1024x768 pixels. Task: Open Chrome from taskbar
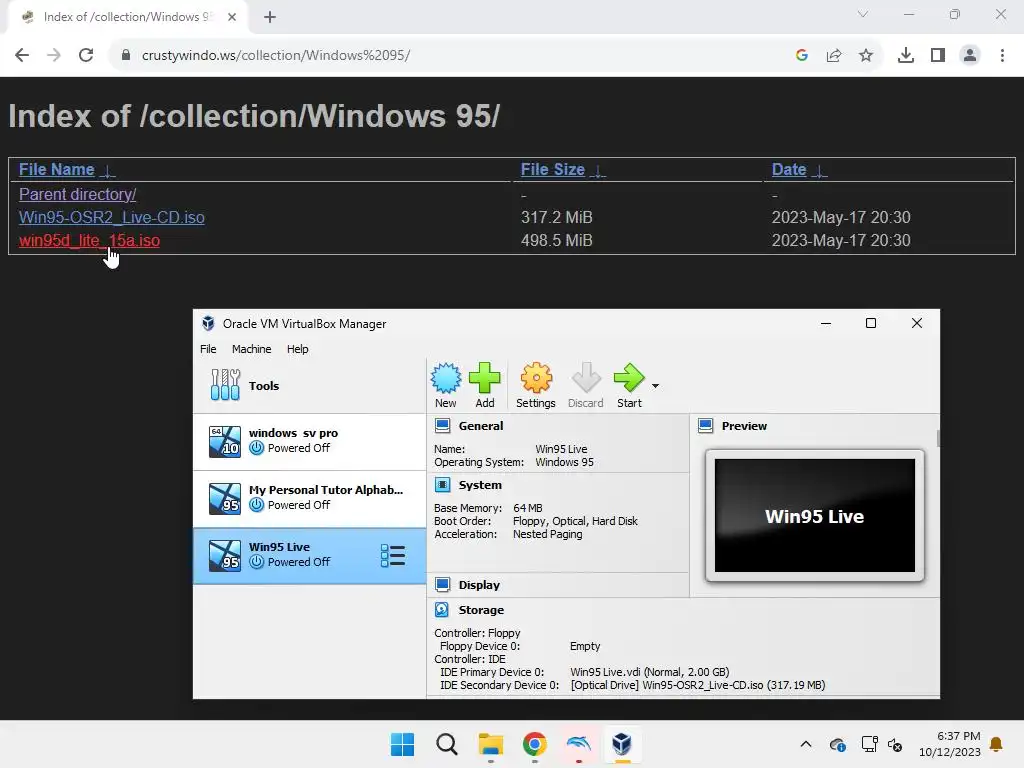[x=534, y=744]
